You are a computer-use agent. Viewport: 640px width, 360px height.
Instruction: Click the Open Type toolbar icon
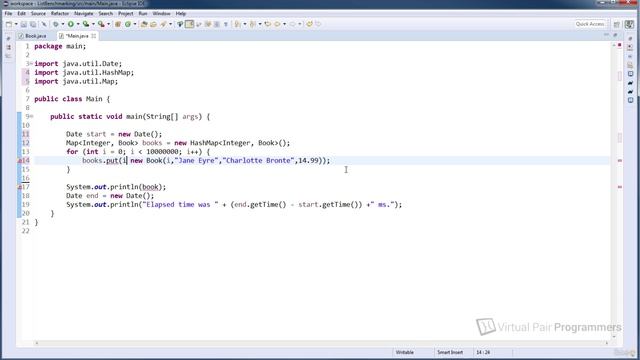[x=144, y=24]
